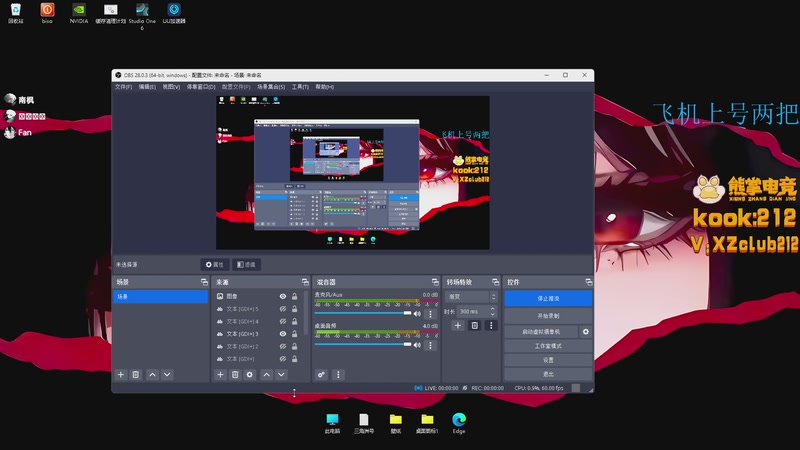Click the 退出 exit button
Image resolution: width=800 pixels, height=450 pixels.
548,374
